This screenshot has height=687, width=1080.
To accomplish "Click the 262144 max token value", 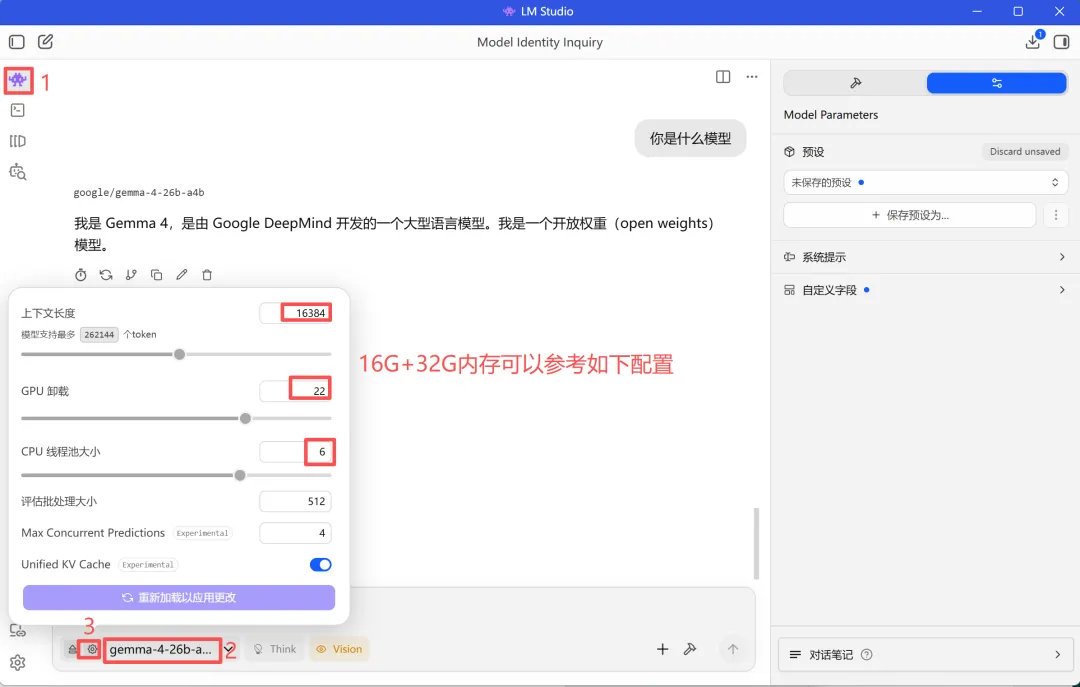I will (x=99, y=334).
